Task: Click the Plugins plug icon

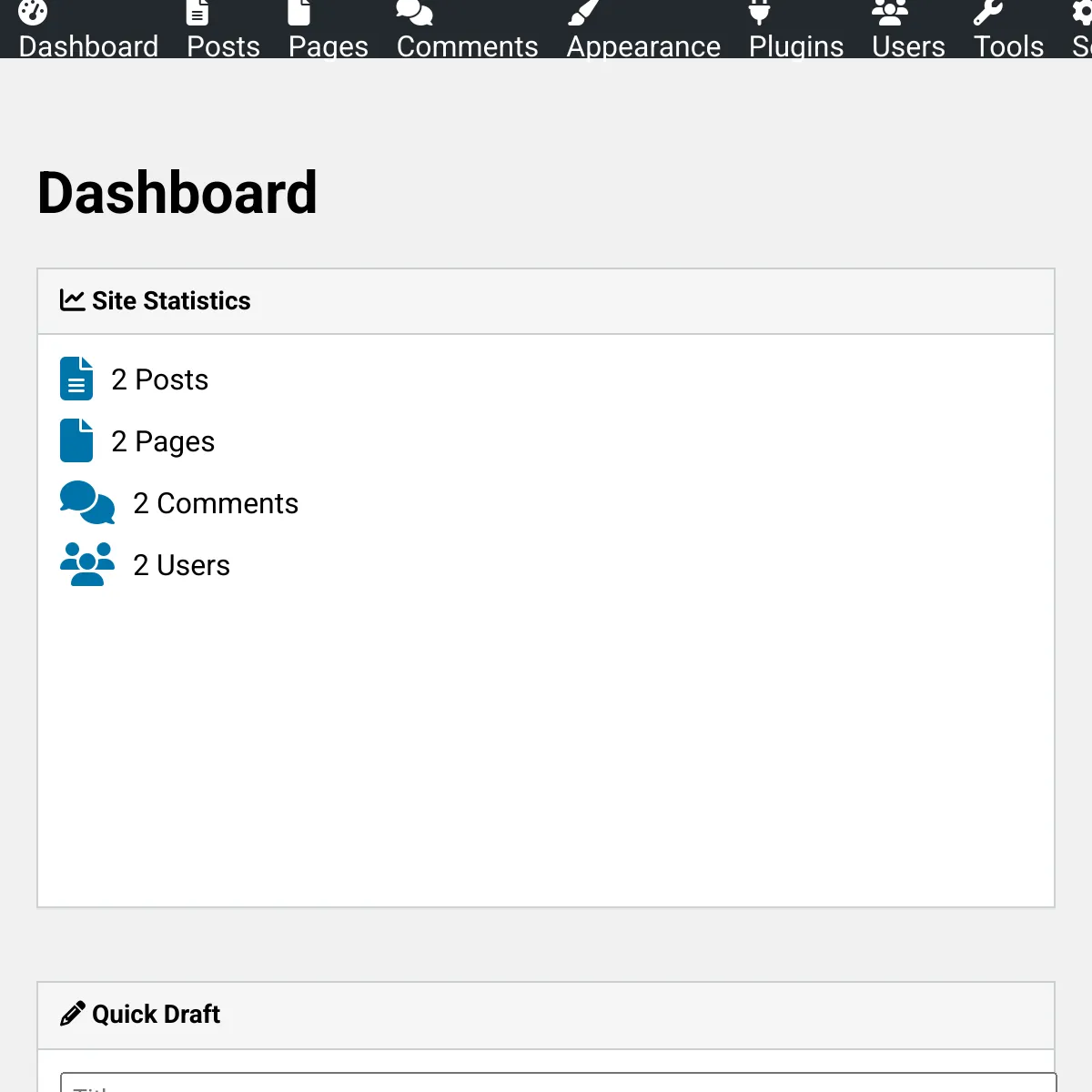Action: click(758, 13)
